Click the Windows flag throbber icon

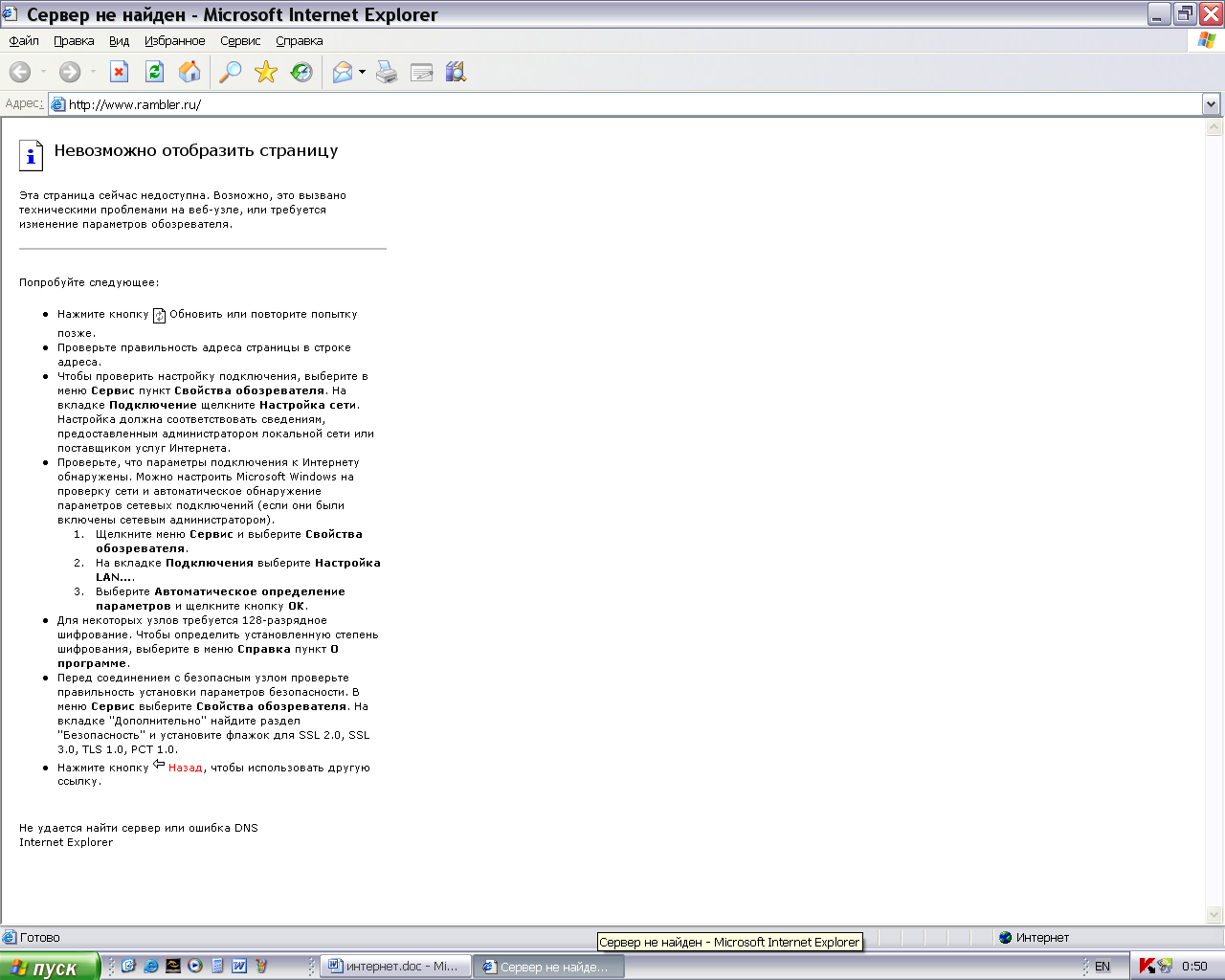click(x=1206, y=40)
